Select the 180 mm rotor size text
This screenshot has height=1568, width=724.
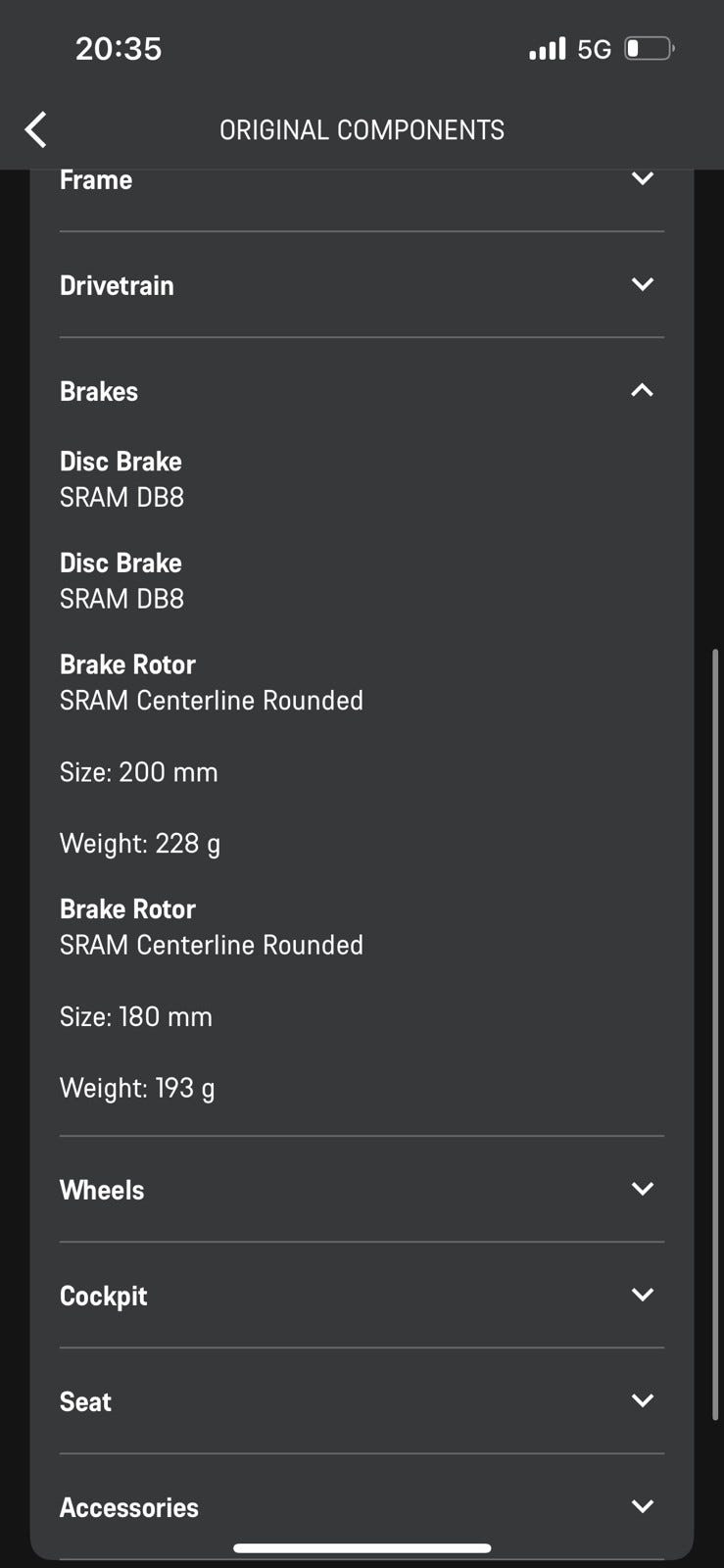click(x=135, y=1016)
